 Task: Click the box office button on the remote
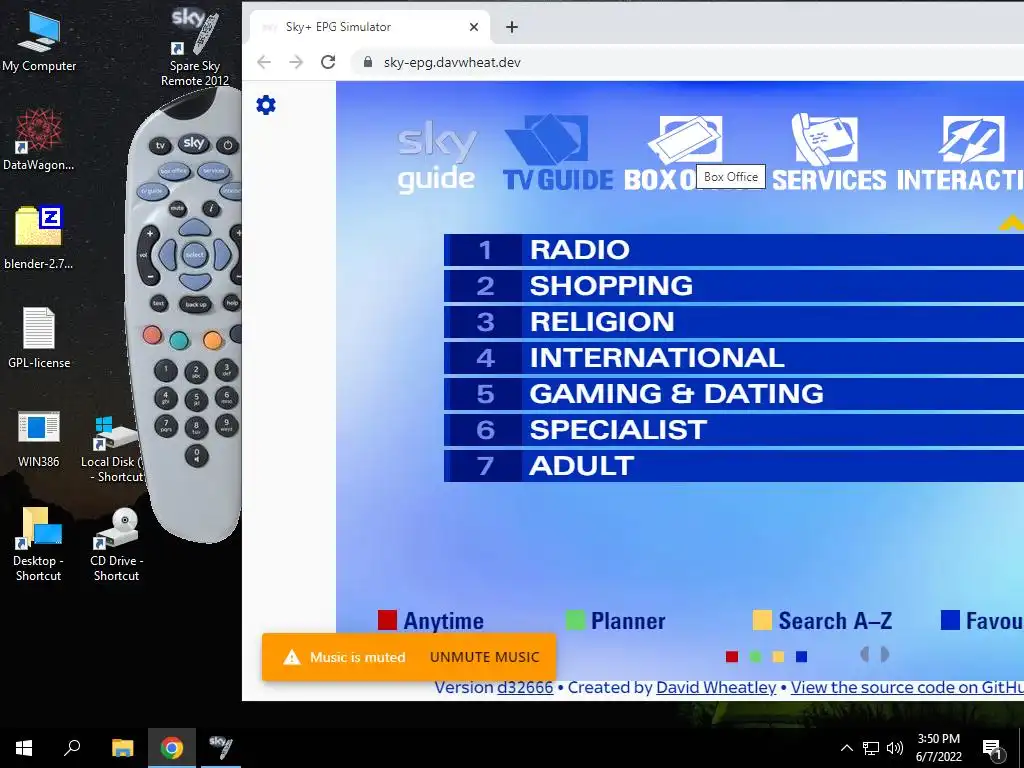coord(174,171)
